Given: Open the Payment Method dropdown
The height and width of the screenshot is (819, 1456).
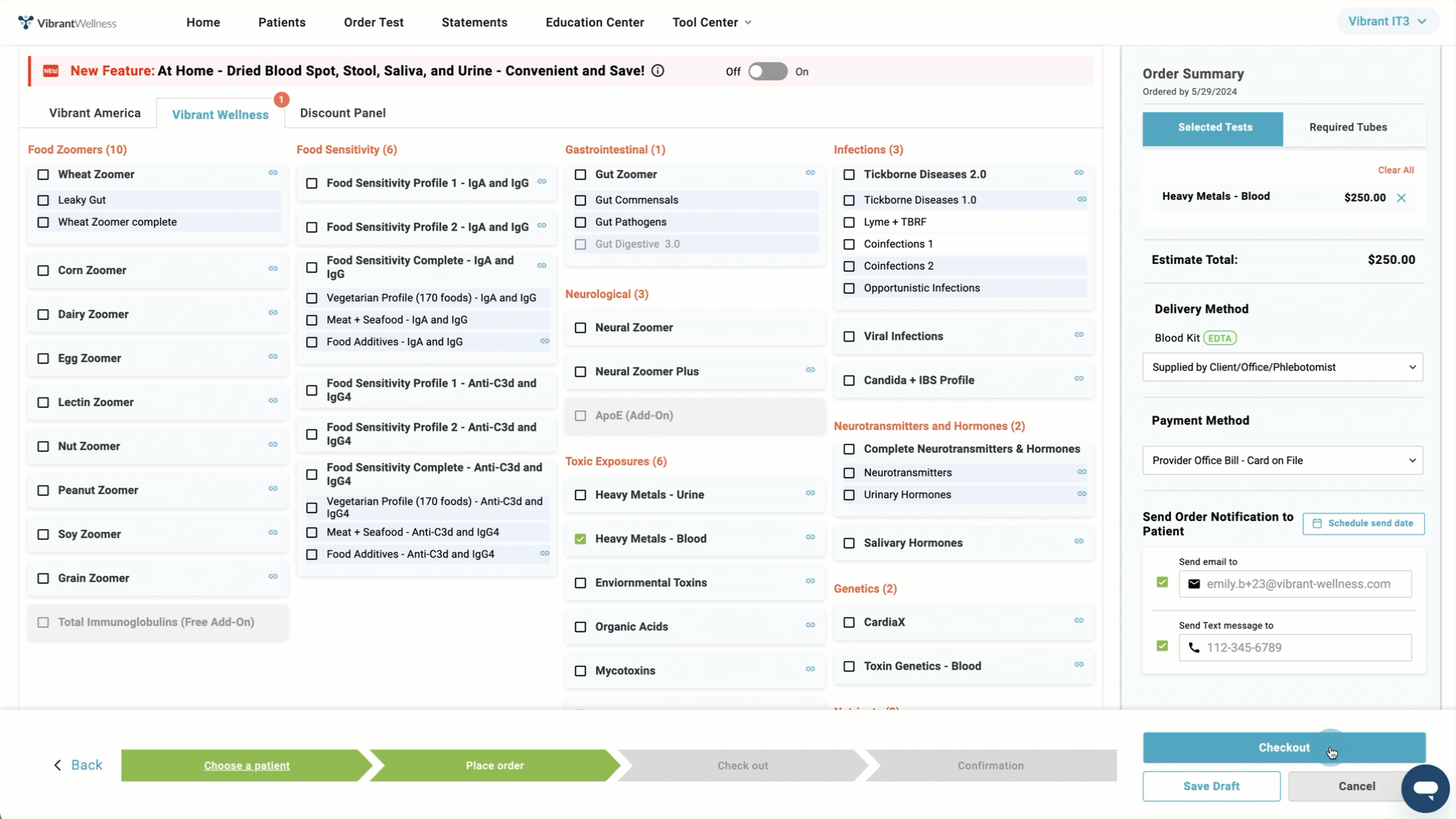Looking at the screenshot, I should pos(1282,460).
